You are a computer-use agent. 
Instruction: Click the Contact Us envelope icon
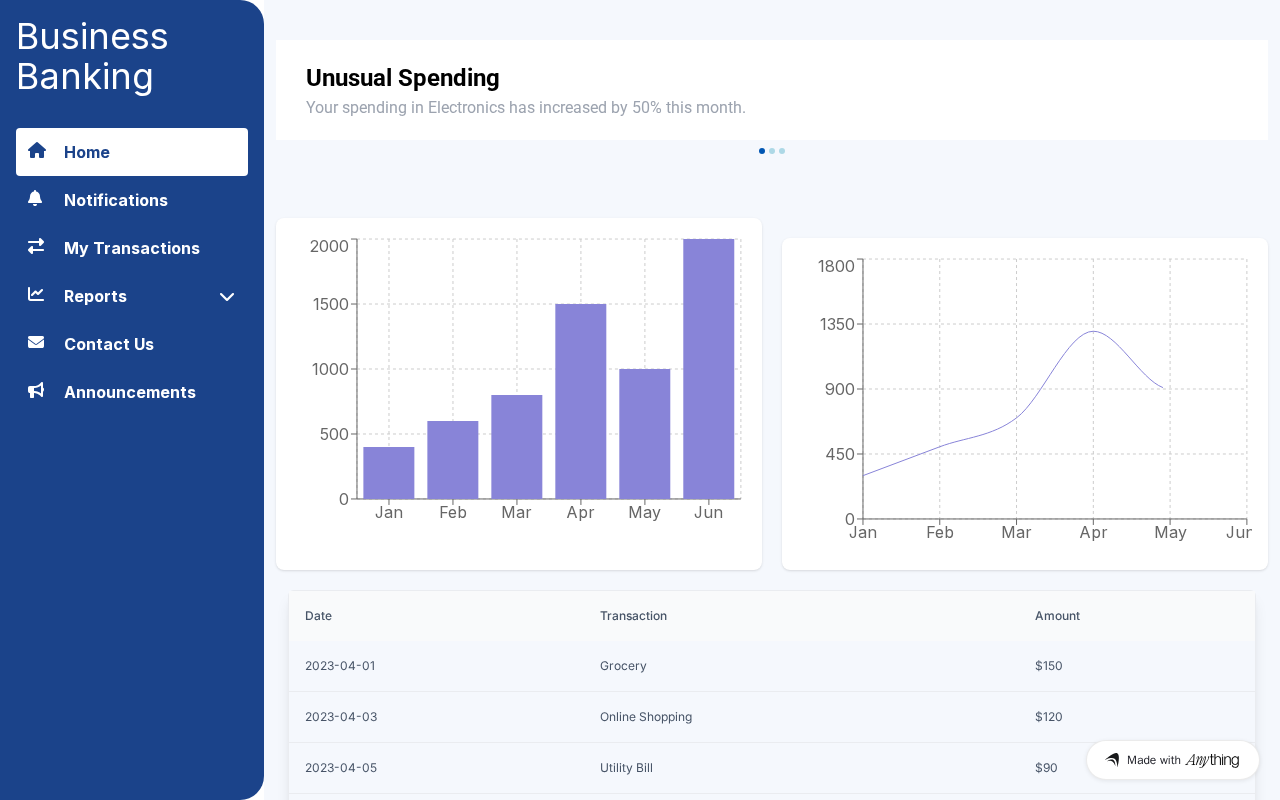pos(36,342)
